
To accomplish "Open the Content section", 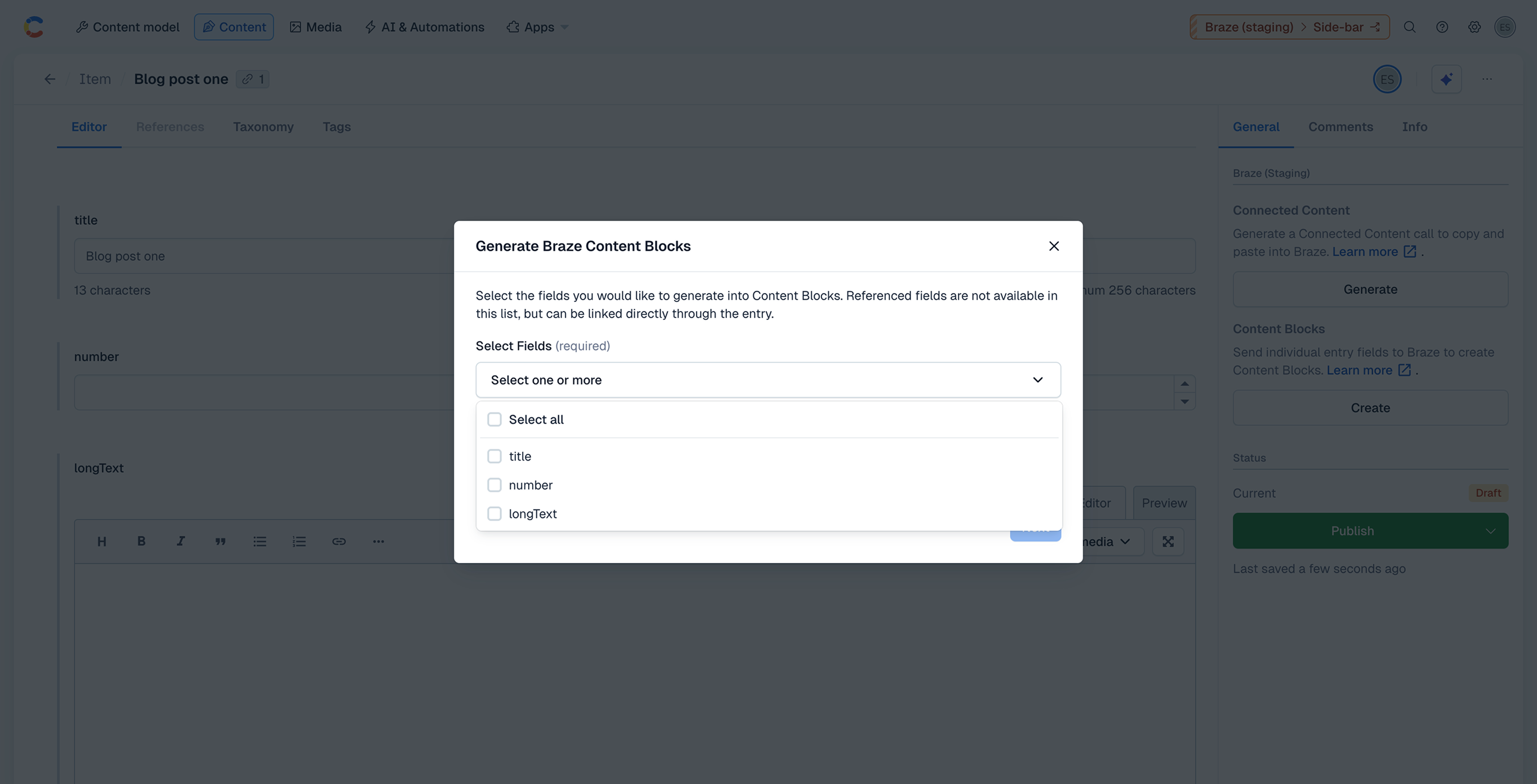I will coord(234,27).
